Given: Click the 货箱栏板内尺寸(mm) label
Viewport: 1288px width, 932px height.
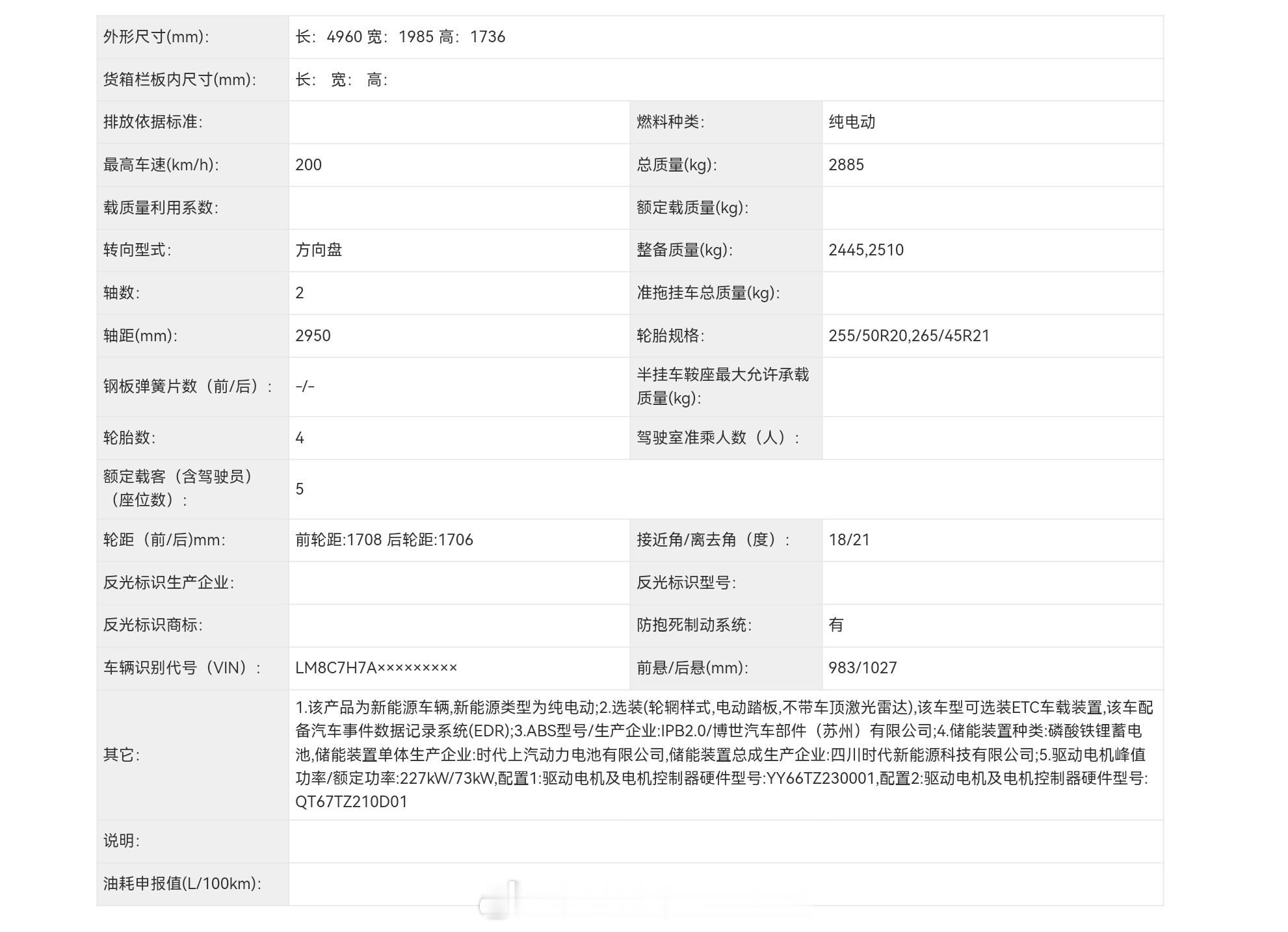Looking at the screenshot, I should pyautogui.click(x=179, y=80).
